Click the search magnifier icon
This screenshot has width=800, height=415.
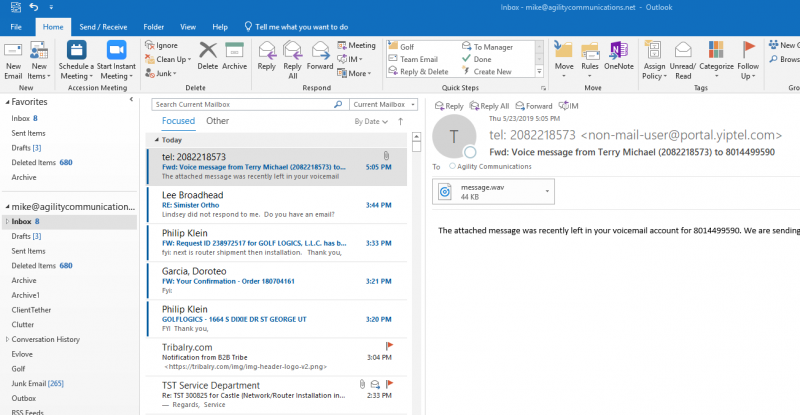(x=338, y=104)
